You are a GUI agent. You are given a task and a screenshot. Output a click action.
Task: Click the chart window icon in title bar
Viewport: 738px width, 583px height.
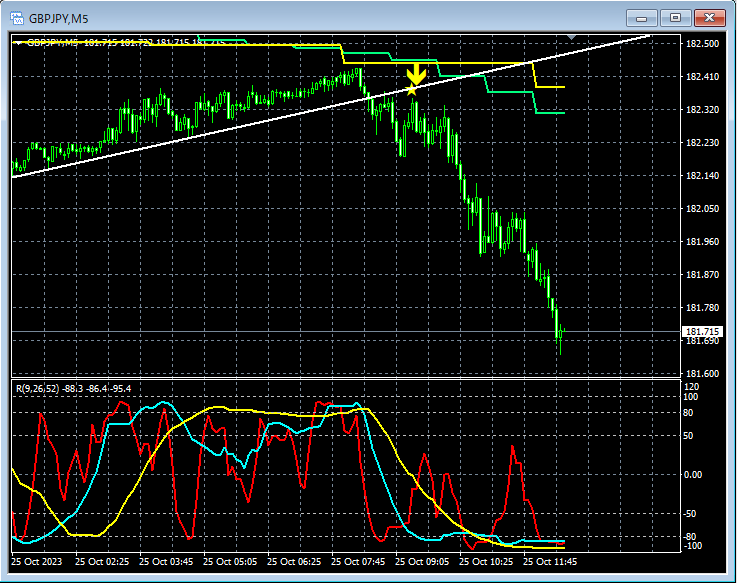[17, 18]
